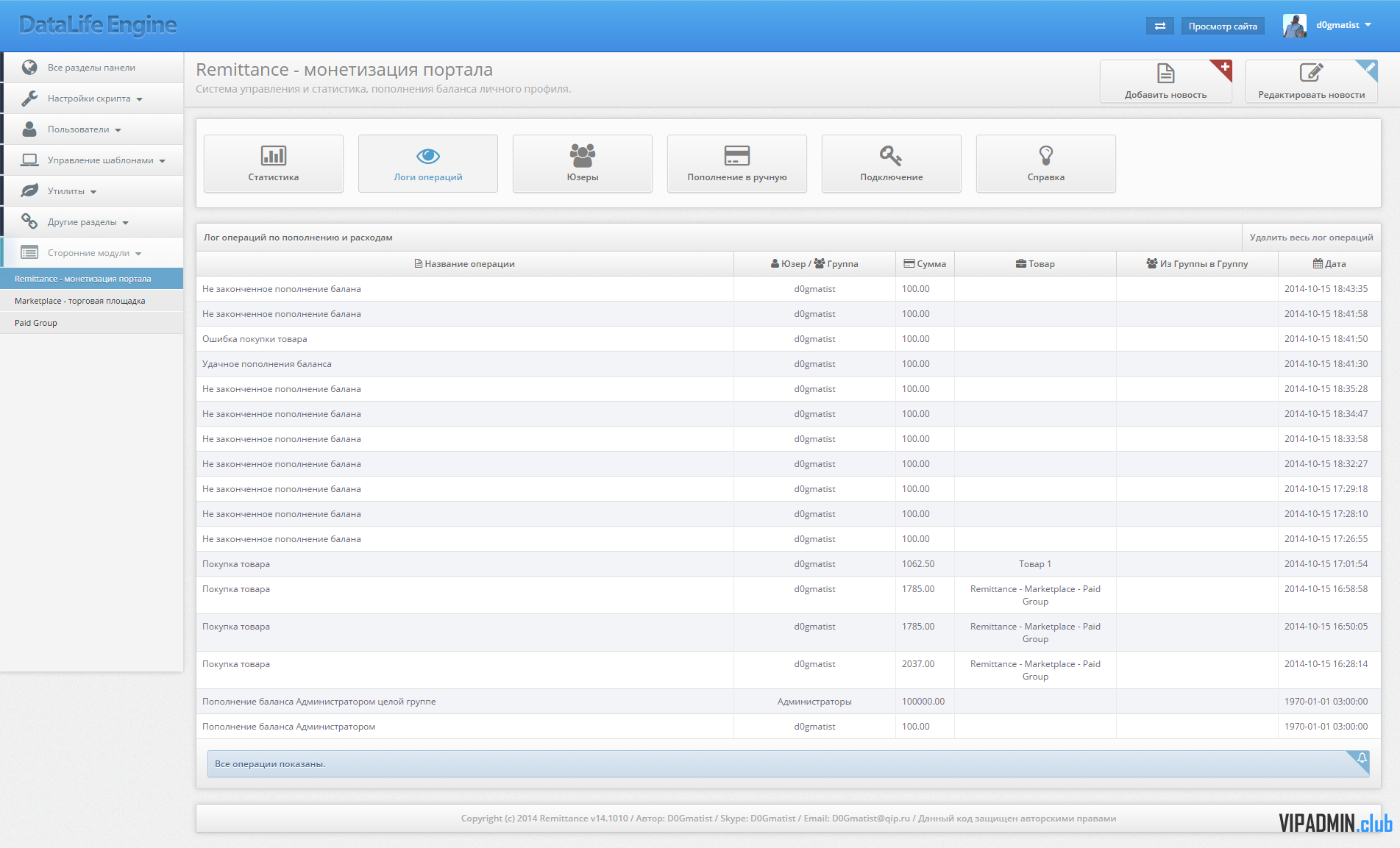Expand Другие разделы sidebar menu
Image resolution: width=1400 pixels, height=848 pixels.
coord(92,222)
